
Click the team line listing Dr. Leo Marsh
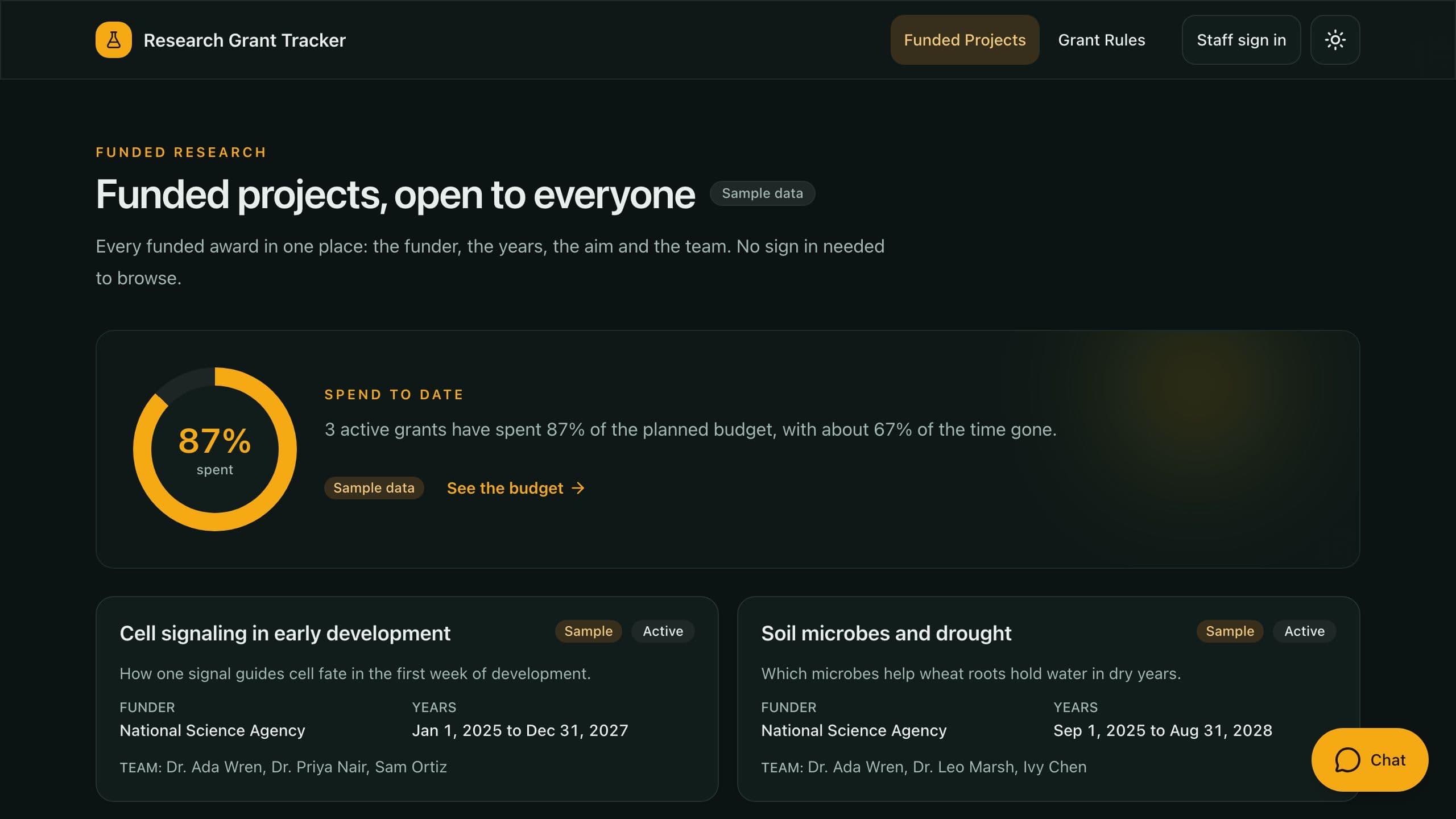coord(924,767)
